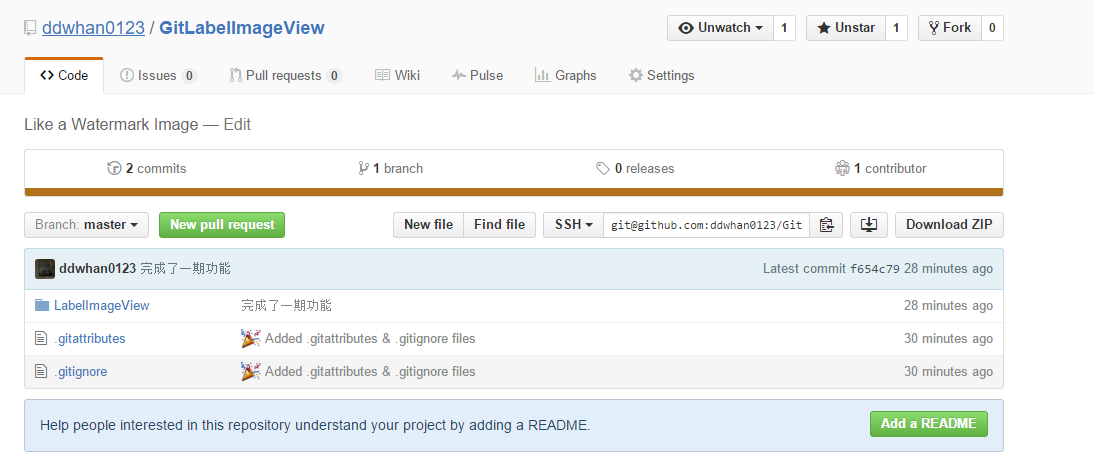View the 1 branch link
This screenshot has width=1094, height=458.
click(x=391, y=168)
